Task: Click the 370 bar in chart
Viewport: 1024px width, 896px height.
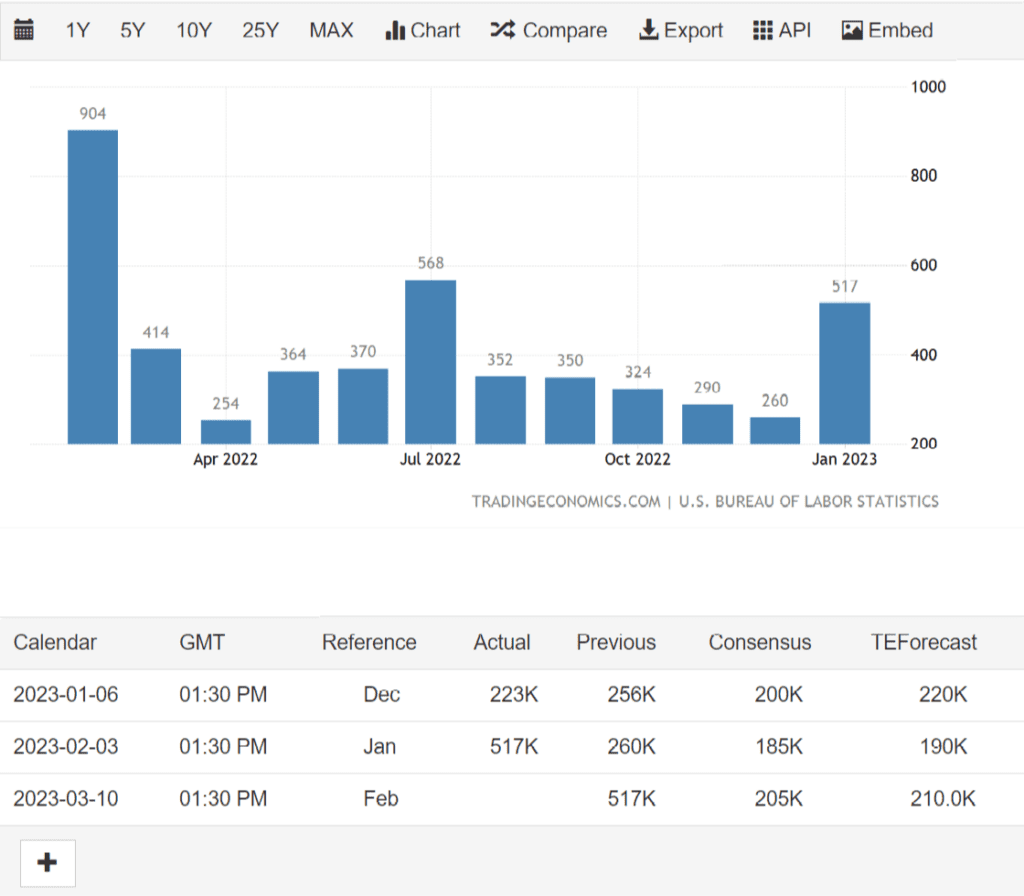Action: click(363, 406)
